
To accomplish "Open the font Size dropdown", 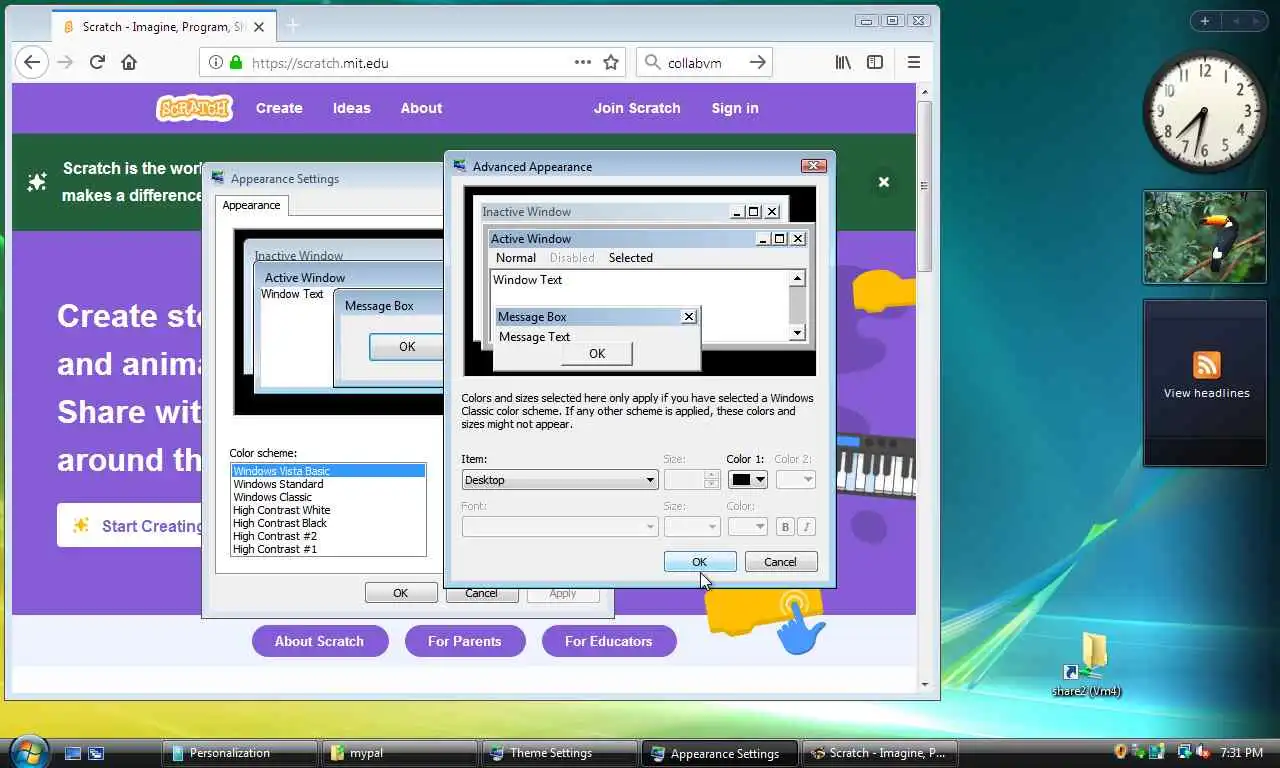I will click(x=692, y=527).
